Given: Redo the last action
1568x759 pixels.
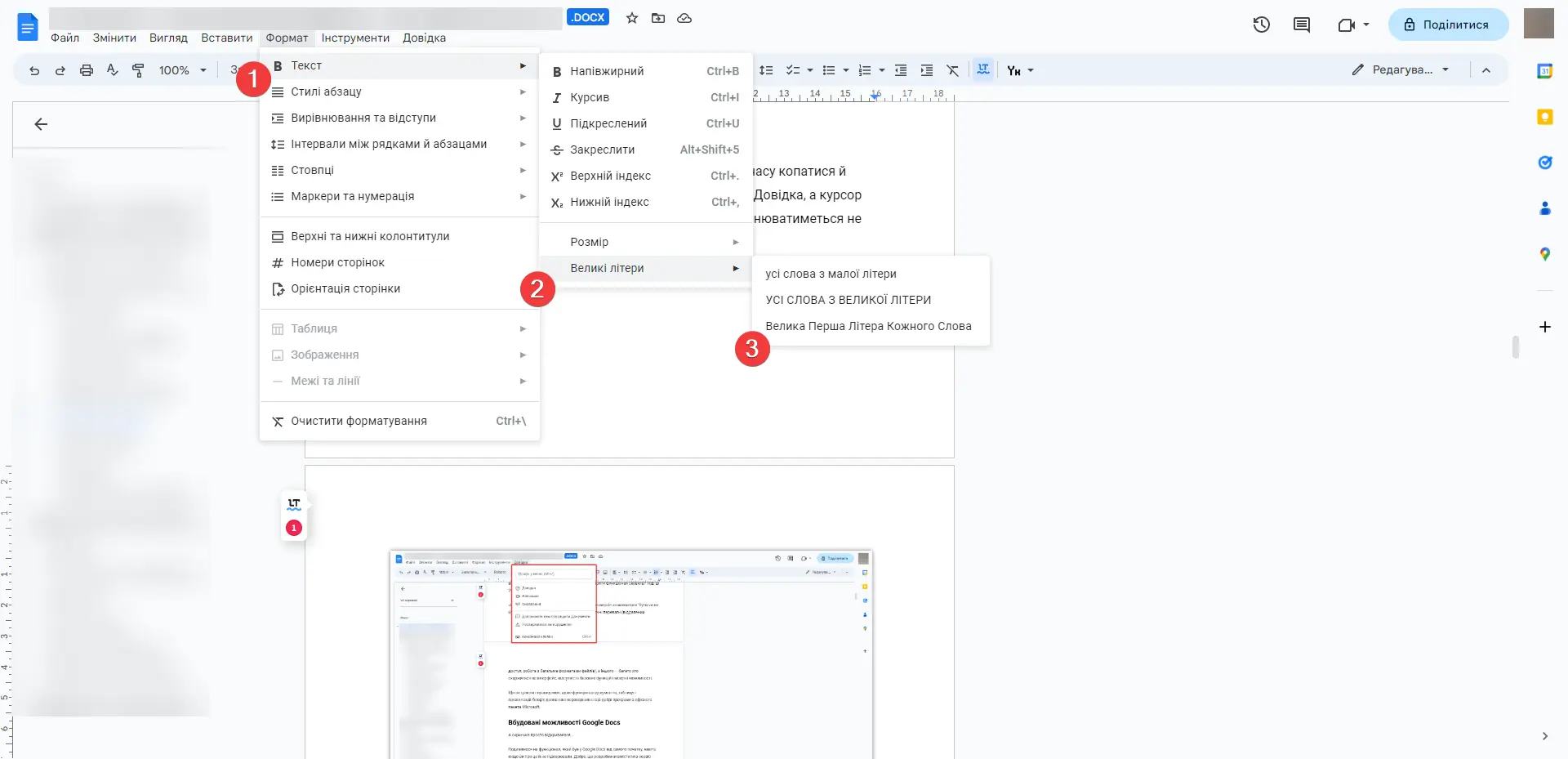Looking at the screenshot, I should coord(60,70).
